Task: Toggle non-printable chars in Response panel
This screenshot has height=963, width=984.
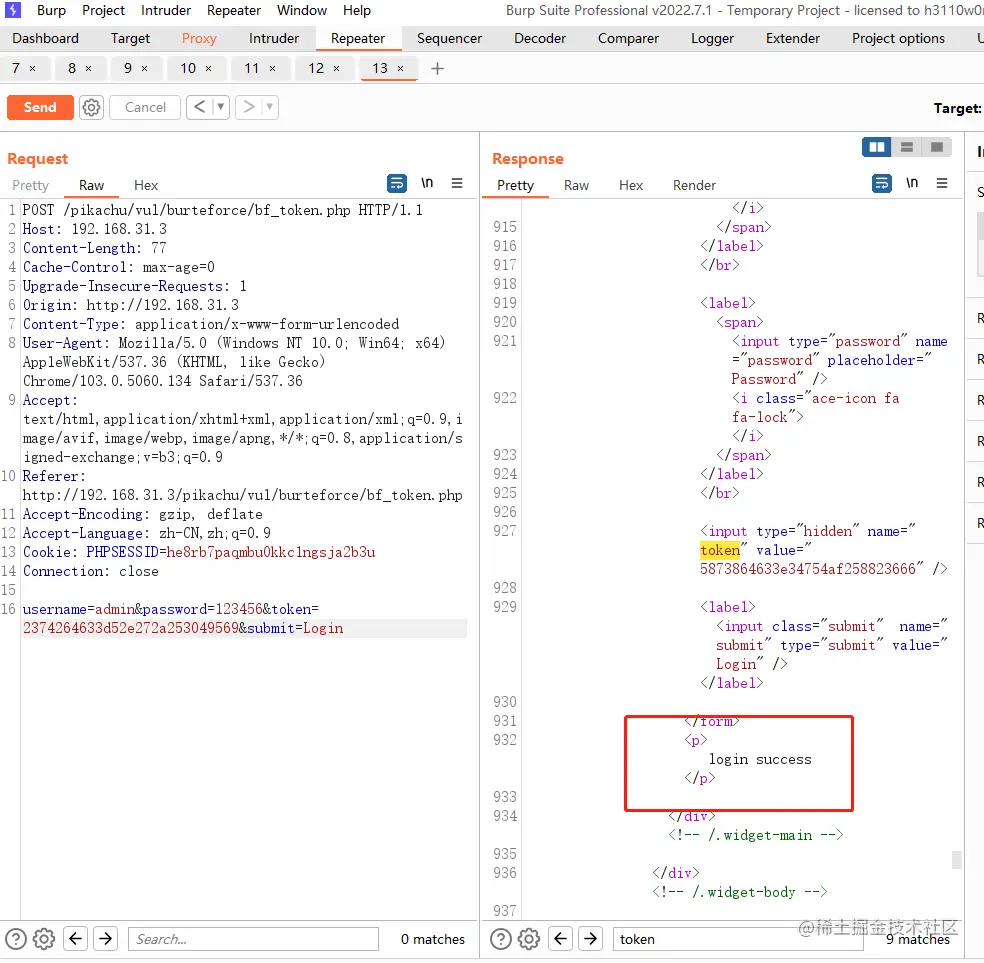Action: tap(912, 183)
